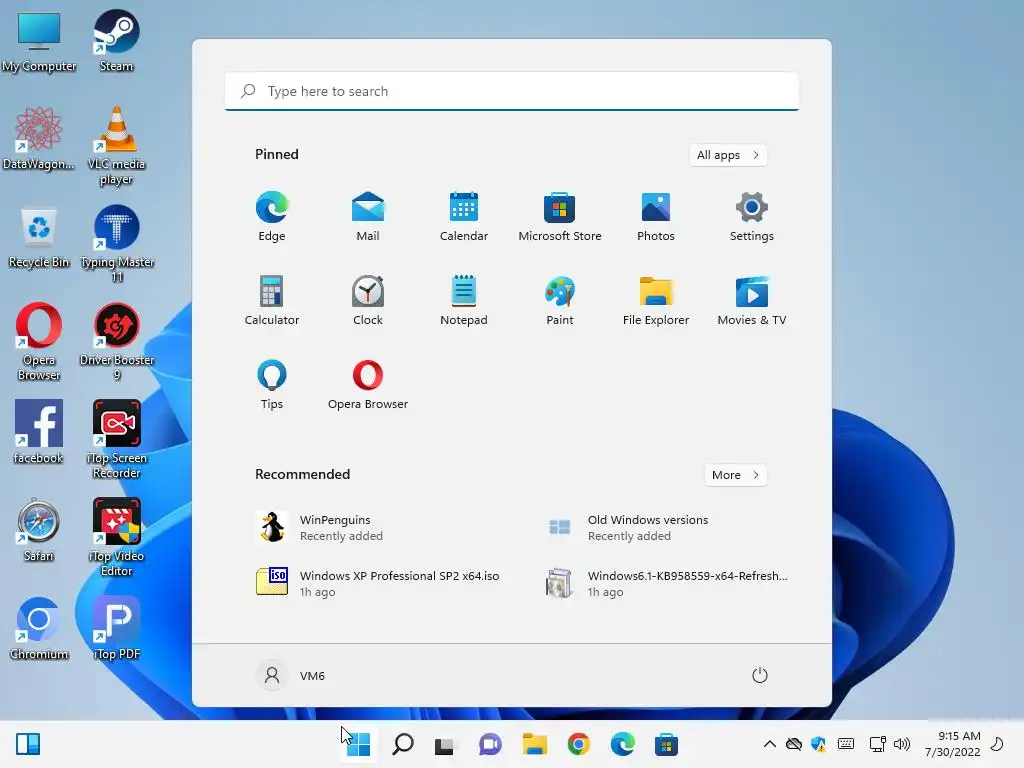Open Windows Security tray icon
The width and height of the screenshot is (1024, 768).
click(818, 744)
